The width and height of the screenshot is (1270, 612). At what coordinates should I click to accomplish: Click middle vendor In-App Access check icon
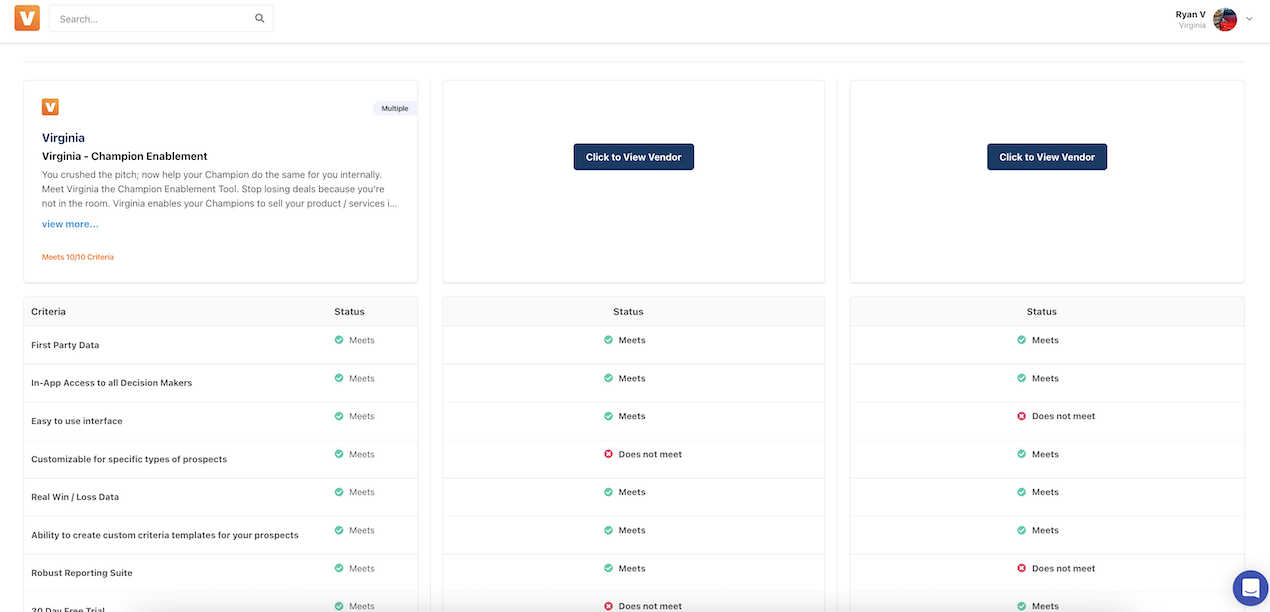[608, 378]
